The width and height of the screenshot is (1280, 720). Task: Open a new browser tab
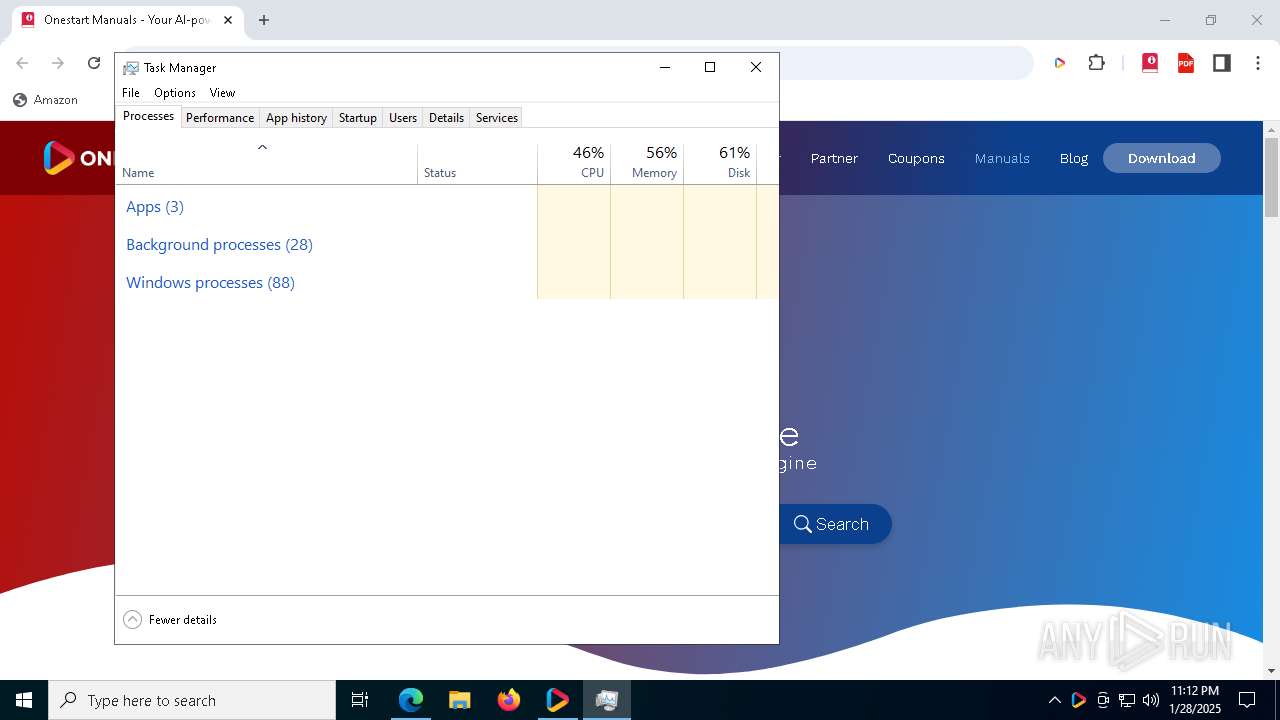coord(264,20)
